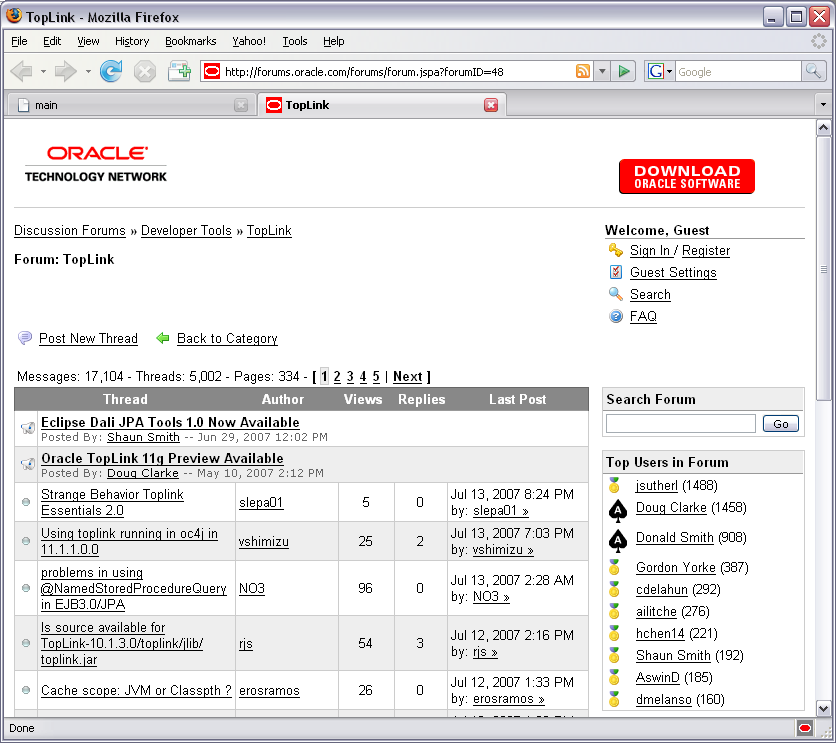Open the Edit menu
836x743 pixels.
[52, 41]
